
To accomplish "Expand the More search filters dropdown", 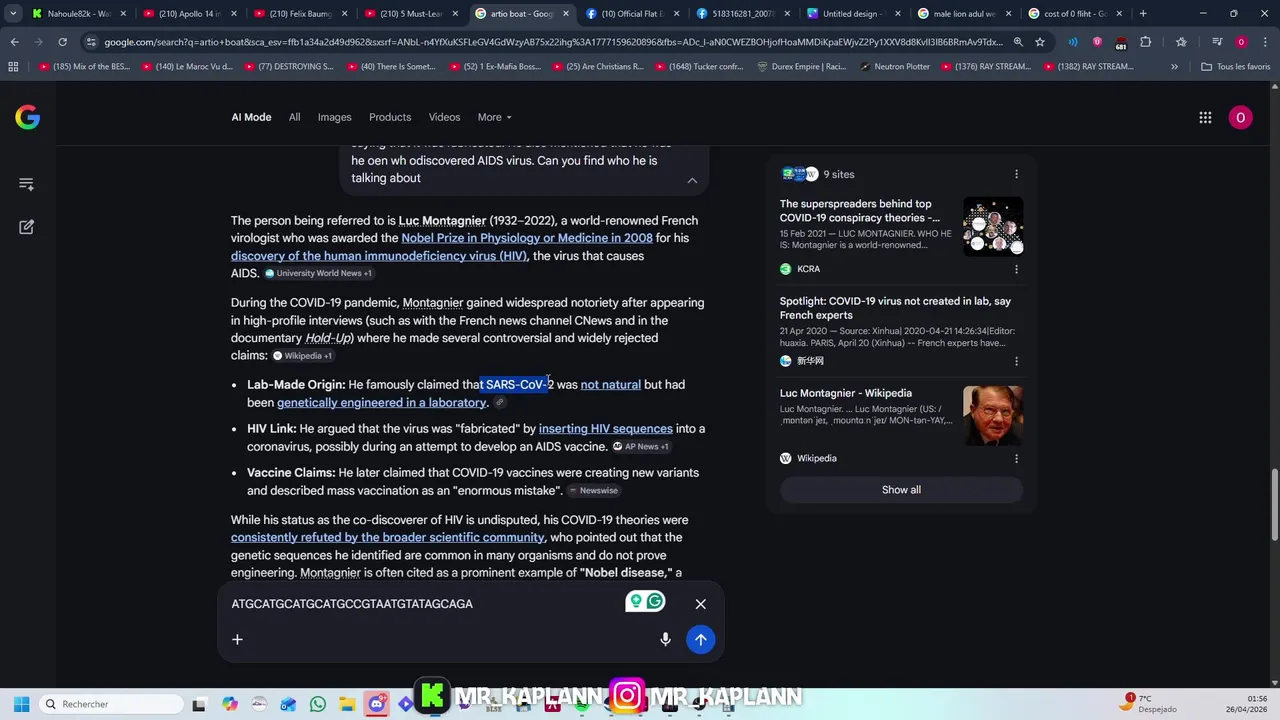I will (495, 117).
